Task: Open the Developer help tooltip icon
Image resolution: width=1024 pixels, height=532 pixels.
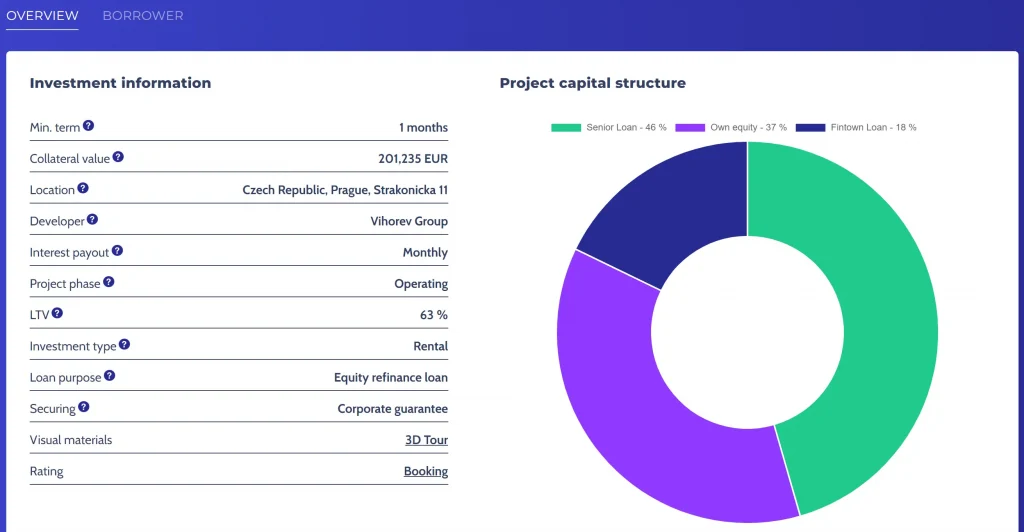Action: [92, 219]
